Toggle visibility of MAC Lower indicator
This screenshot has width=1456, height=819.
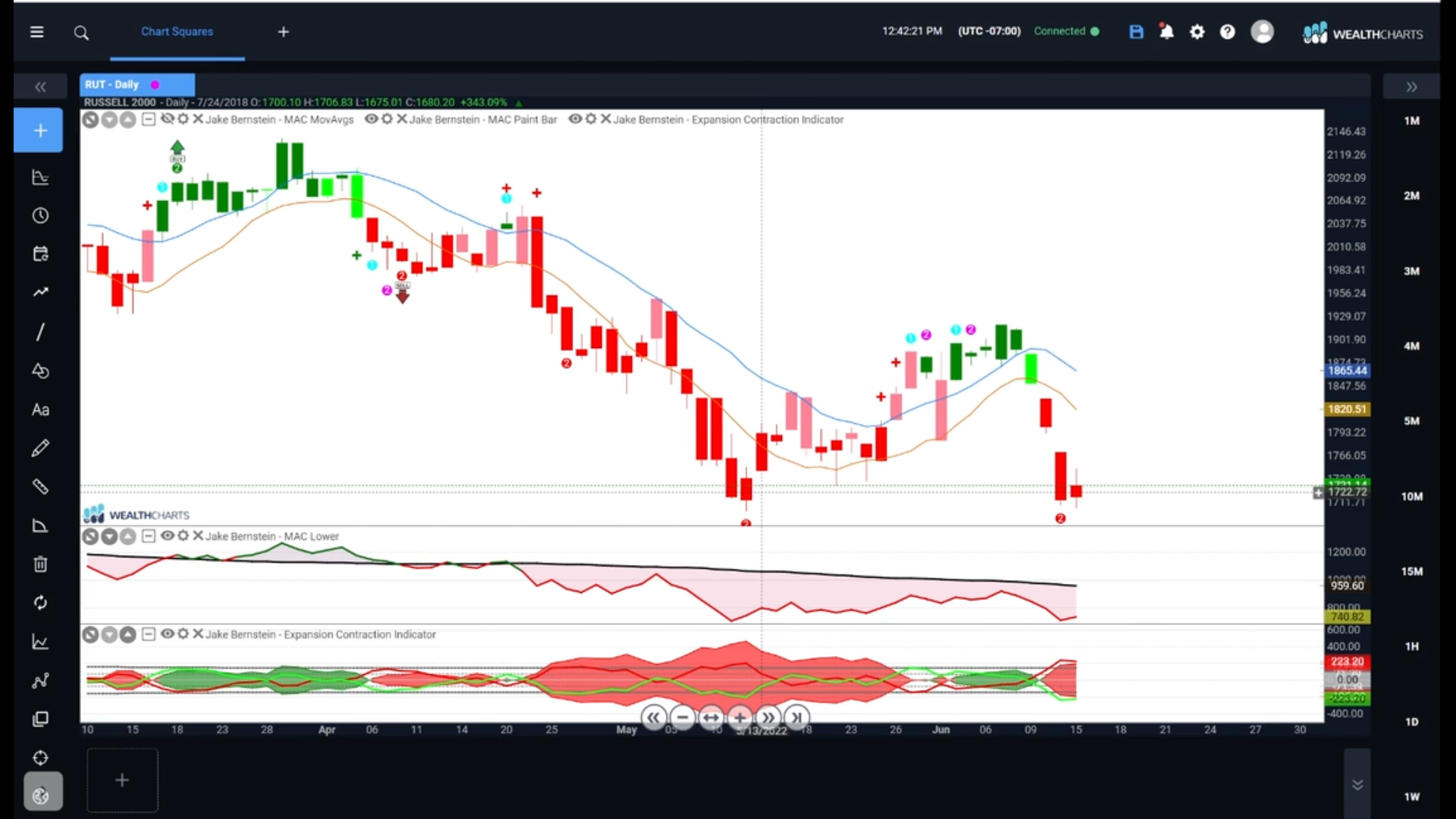pyautogui.click(x=167, y=535)
